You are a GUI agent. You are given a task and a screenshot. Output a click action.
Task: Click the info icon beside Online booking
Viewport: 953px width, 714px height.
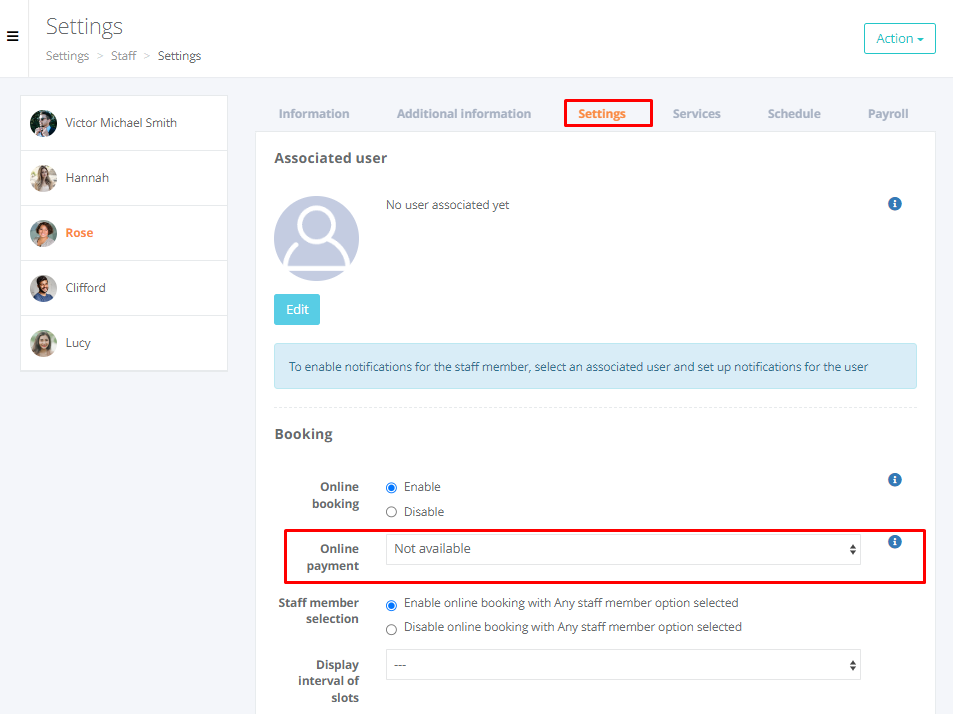tap(894, 480)
